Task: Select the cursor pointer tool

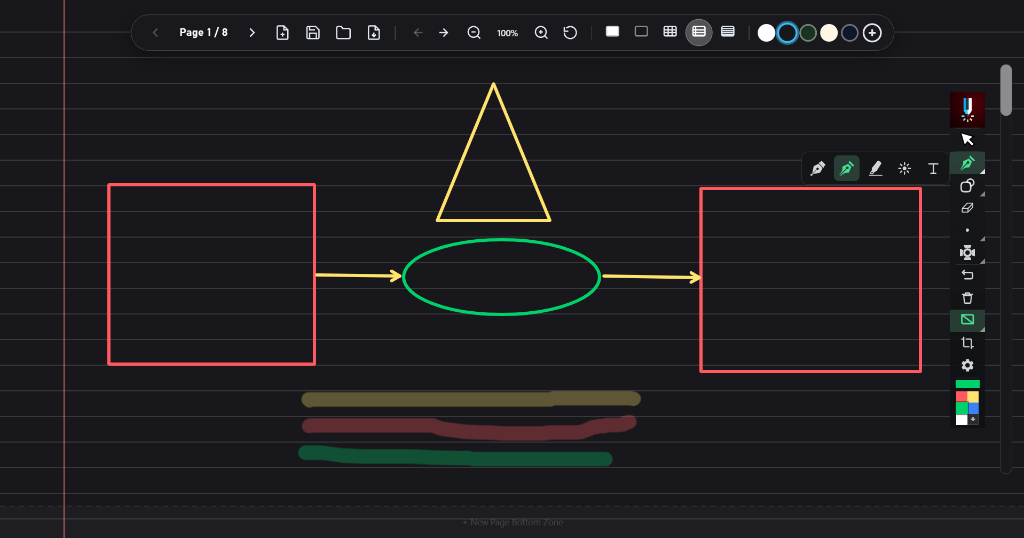Action: pyautogui.click(x=967, y=139)
